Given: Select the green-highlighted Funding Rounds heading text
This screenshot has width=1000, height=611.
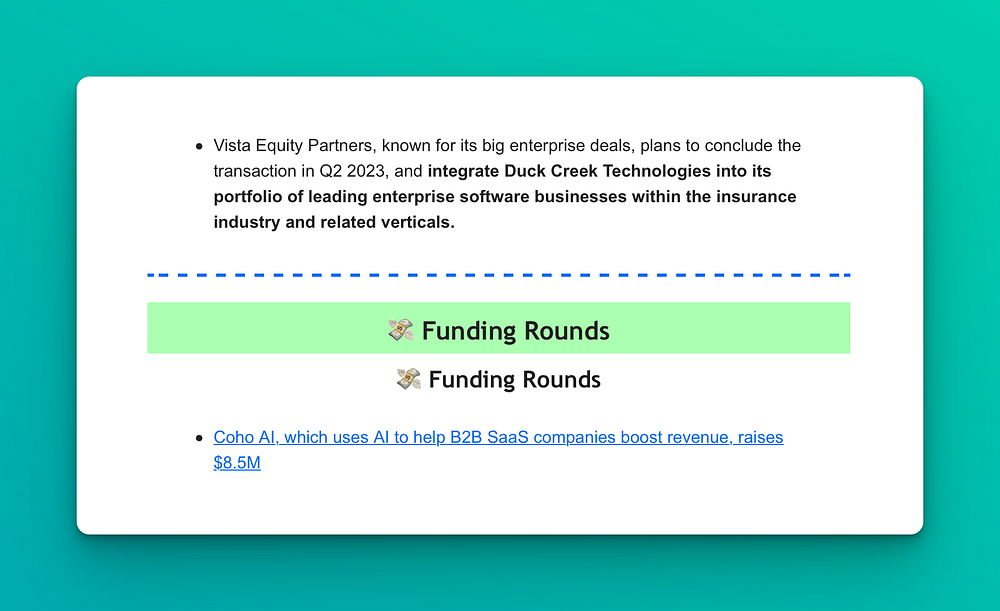Looking at the screenshot, I should click(515, 331).
